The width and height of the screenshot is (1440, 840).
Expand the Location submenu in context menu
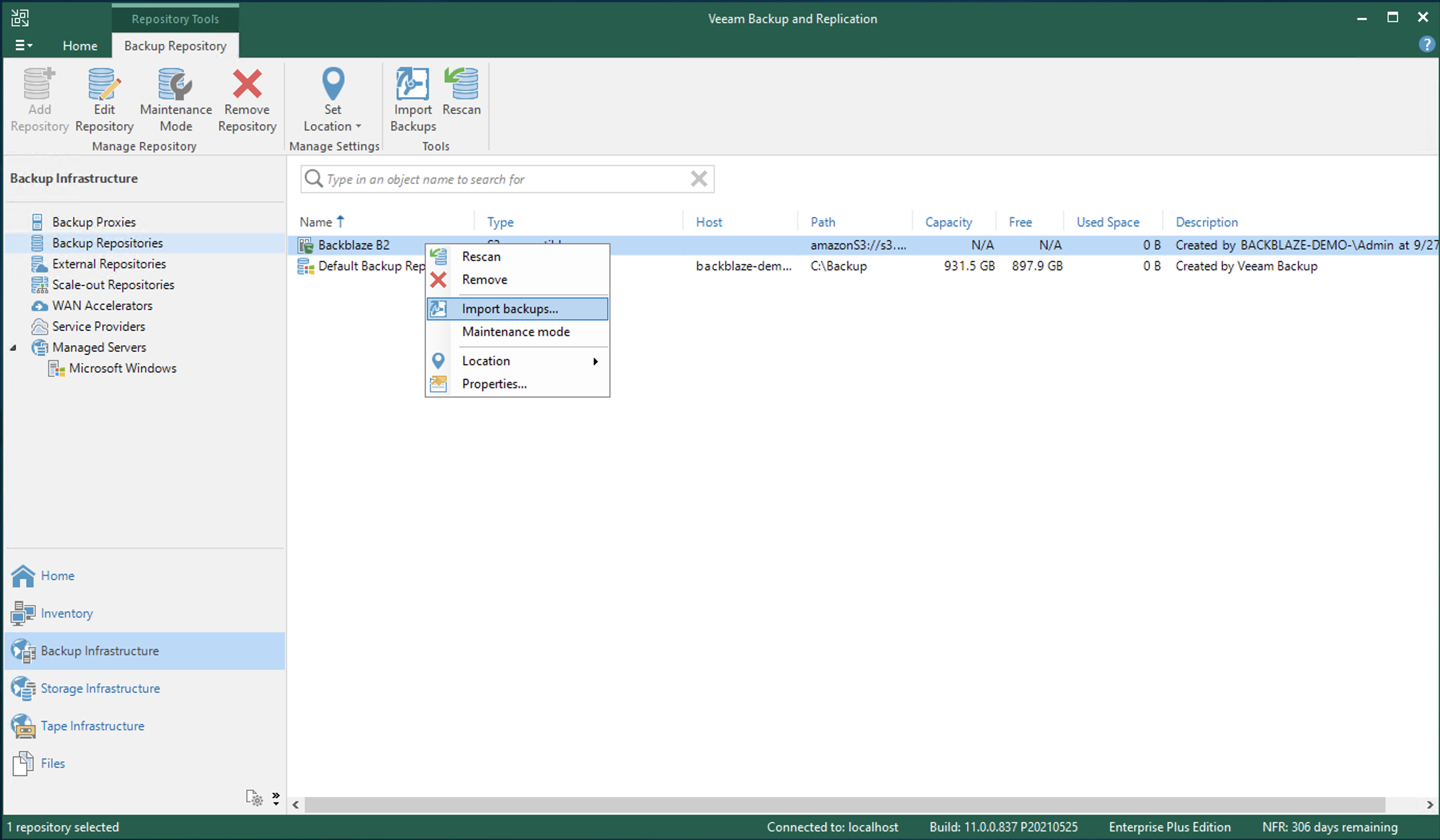(x=517, y=361)
